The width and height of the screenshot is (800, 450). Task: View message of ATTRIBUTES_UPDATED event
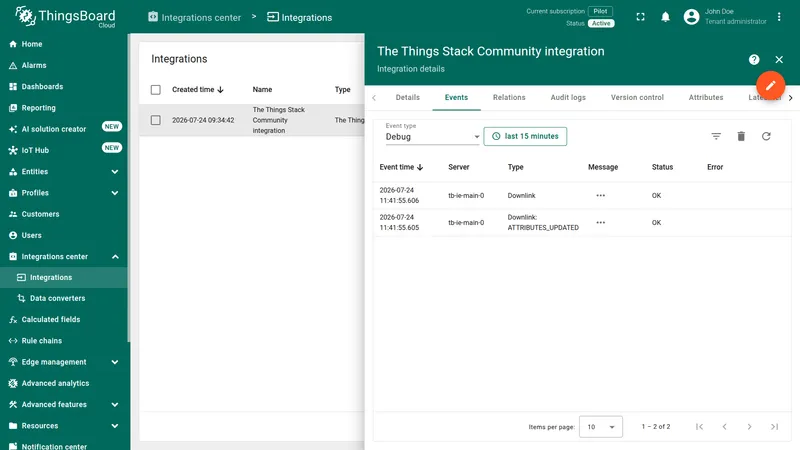pyautogui.click(x=601, y=222)
